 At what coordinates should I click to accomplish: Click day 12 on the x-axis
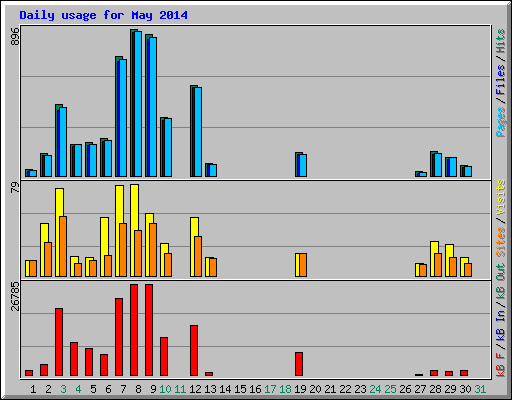[195, 389]
